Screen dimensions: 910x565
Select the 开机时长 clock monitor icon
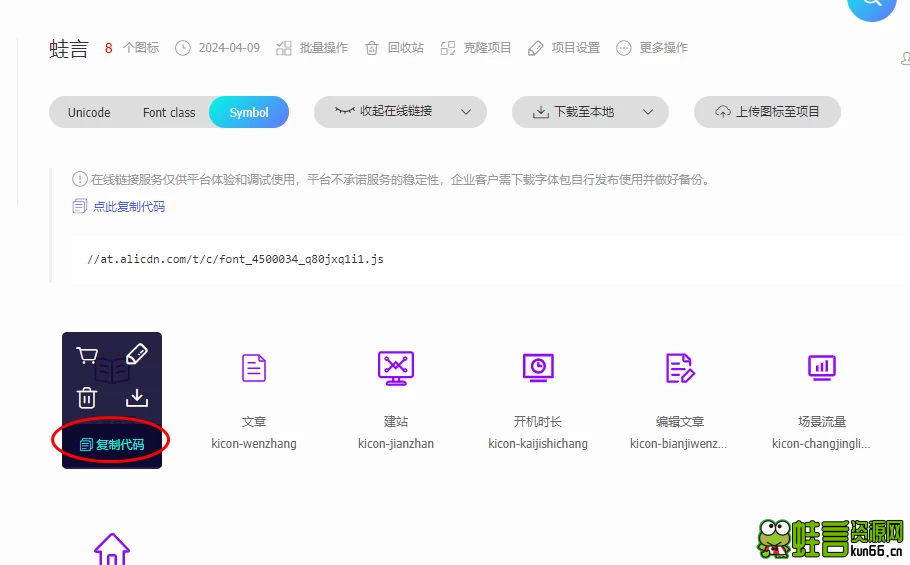538,368
